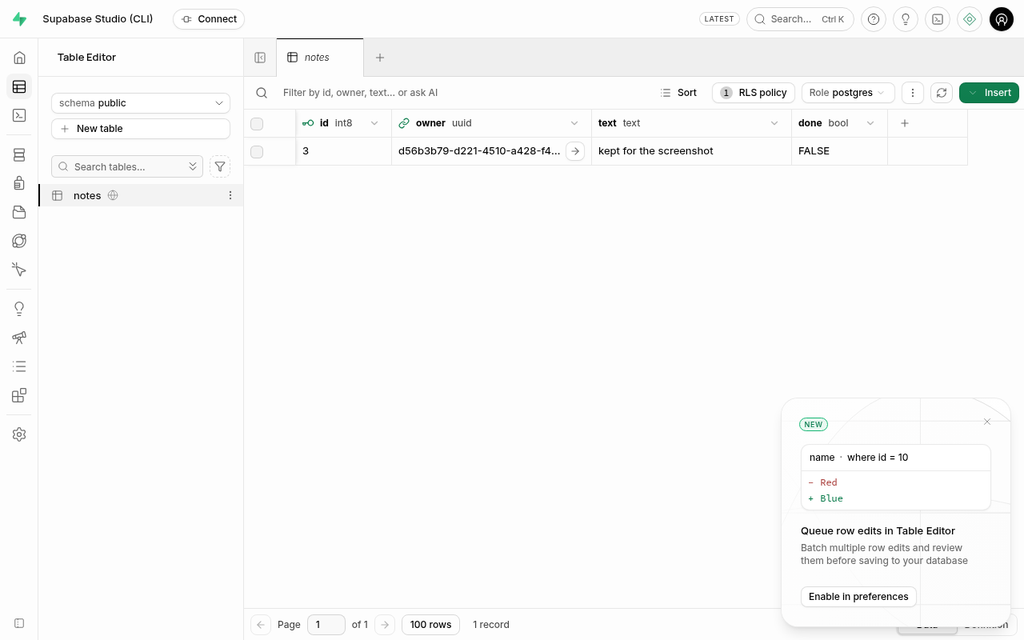Open the top bar lightbulb advisor icon
Image resolution: width=1024 pixels, height=640 pixels.
pyautogui.click(x=905, y=19)
